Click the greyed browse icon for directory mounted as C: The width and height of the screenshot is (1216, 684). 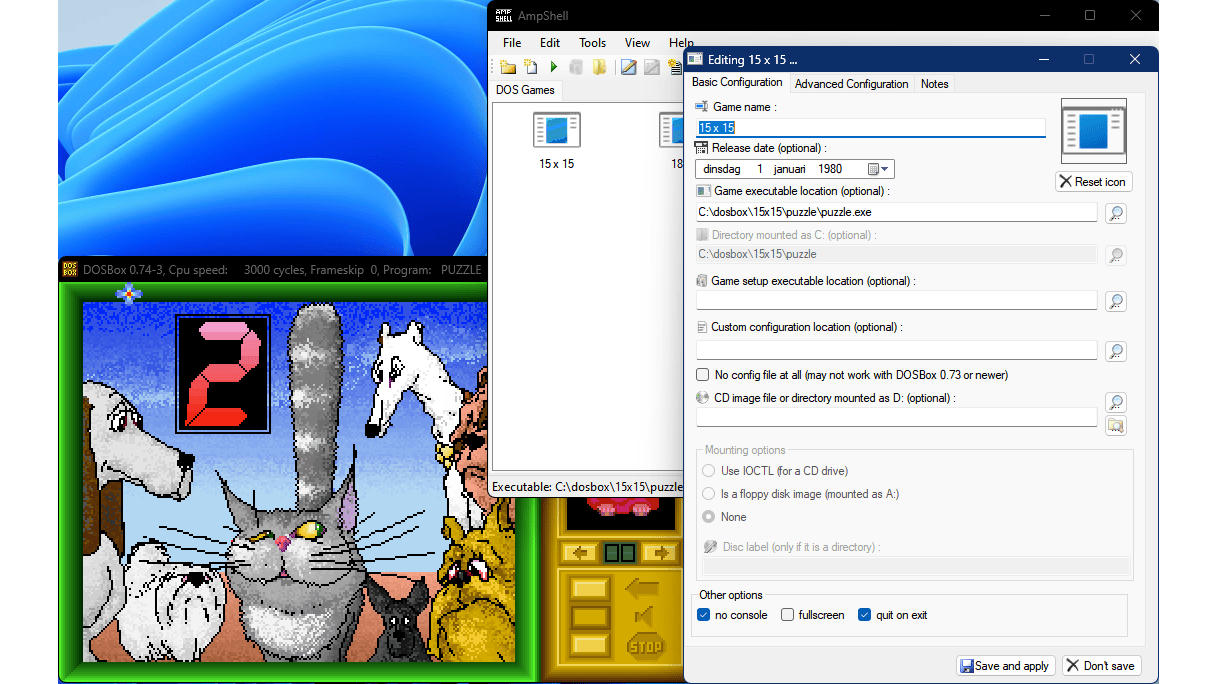point(1116,255)
